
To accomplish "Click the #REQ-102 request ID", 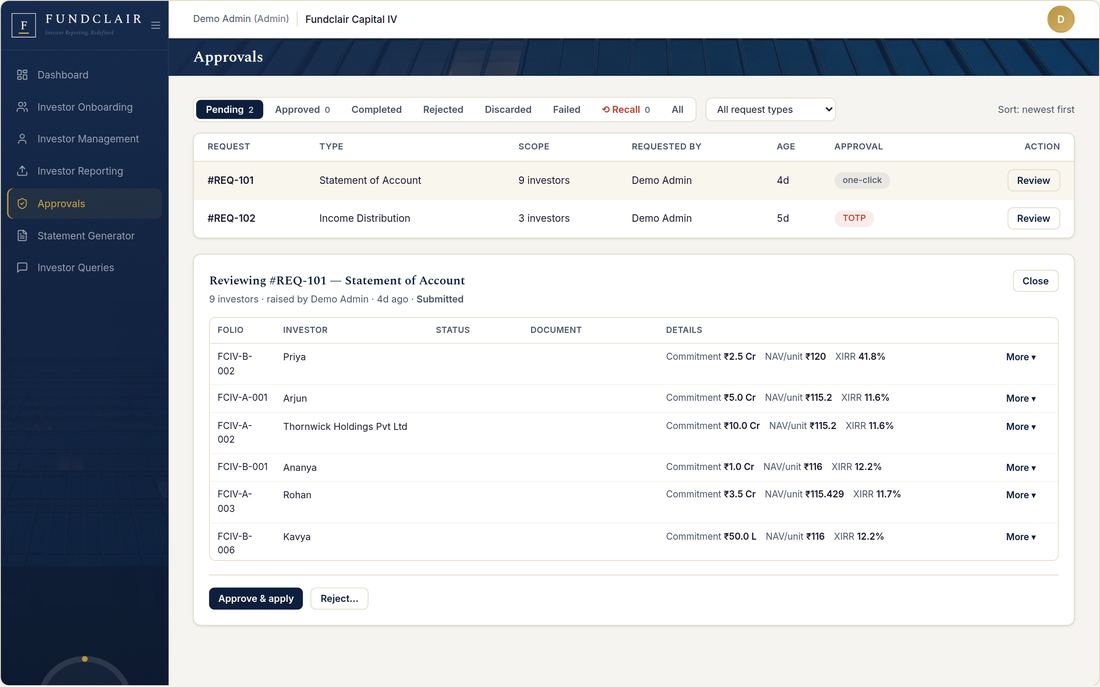I will tap(231, 218).
